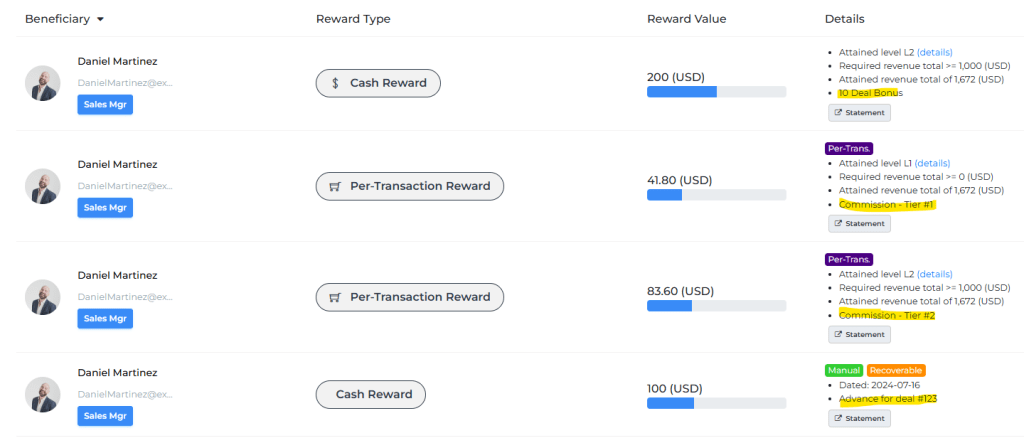Click Per-Trans. tag above Commission - Tier #1
Screen dimensions: 1024x438
tap(849, 148)
